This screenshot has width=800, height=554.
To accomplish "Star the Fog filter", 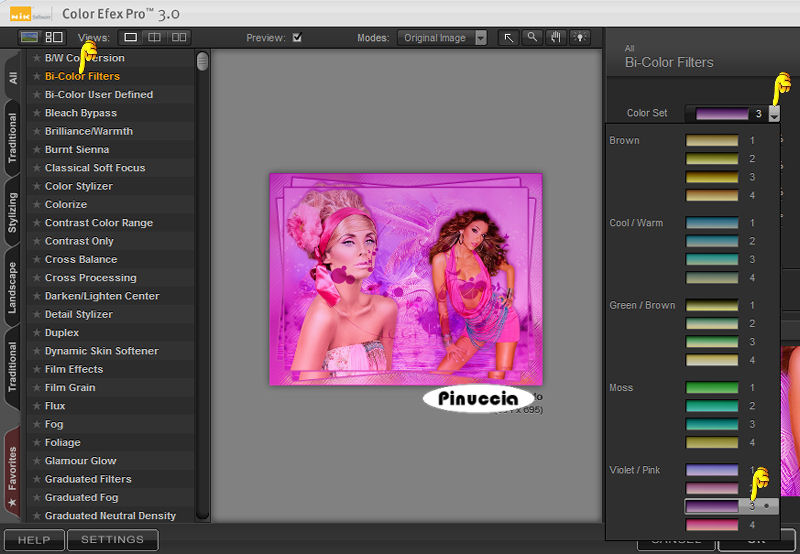I will point(36,424).
